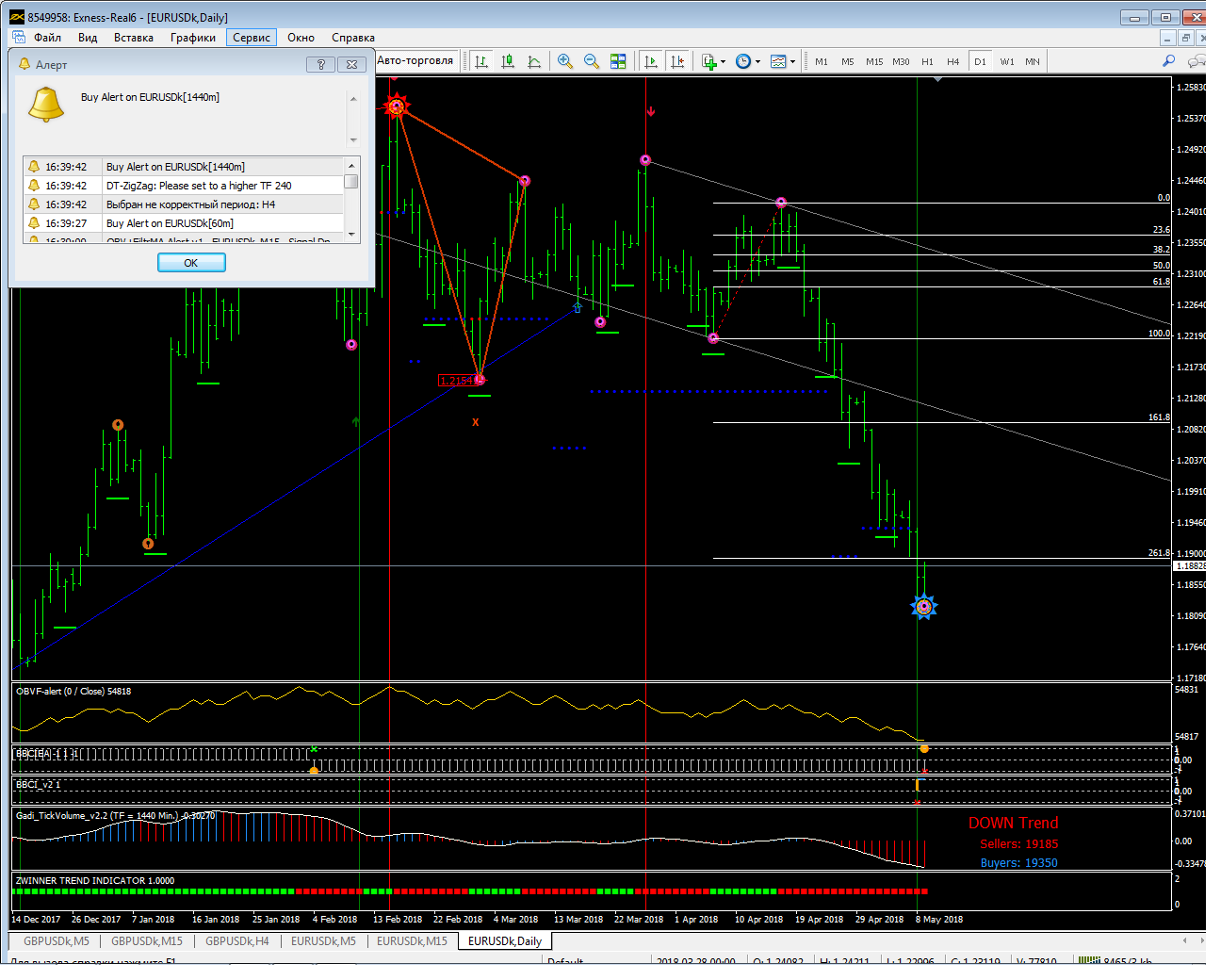This screenshot has height=980, width=1221.
Task: Enable chart auto scroll
Action: pos(650,61)
